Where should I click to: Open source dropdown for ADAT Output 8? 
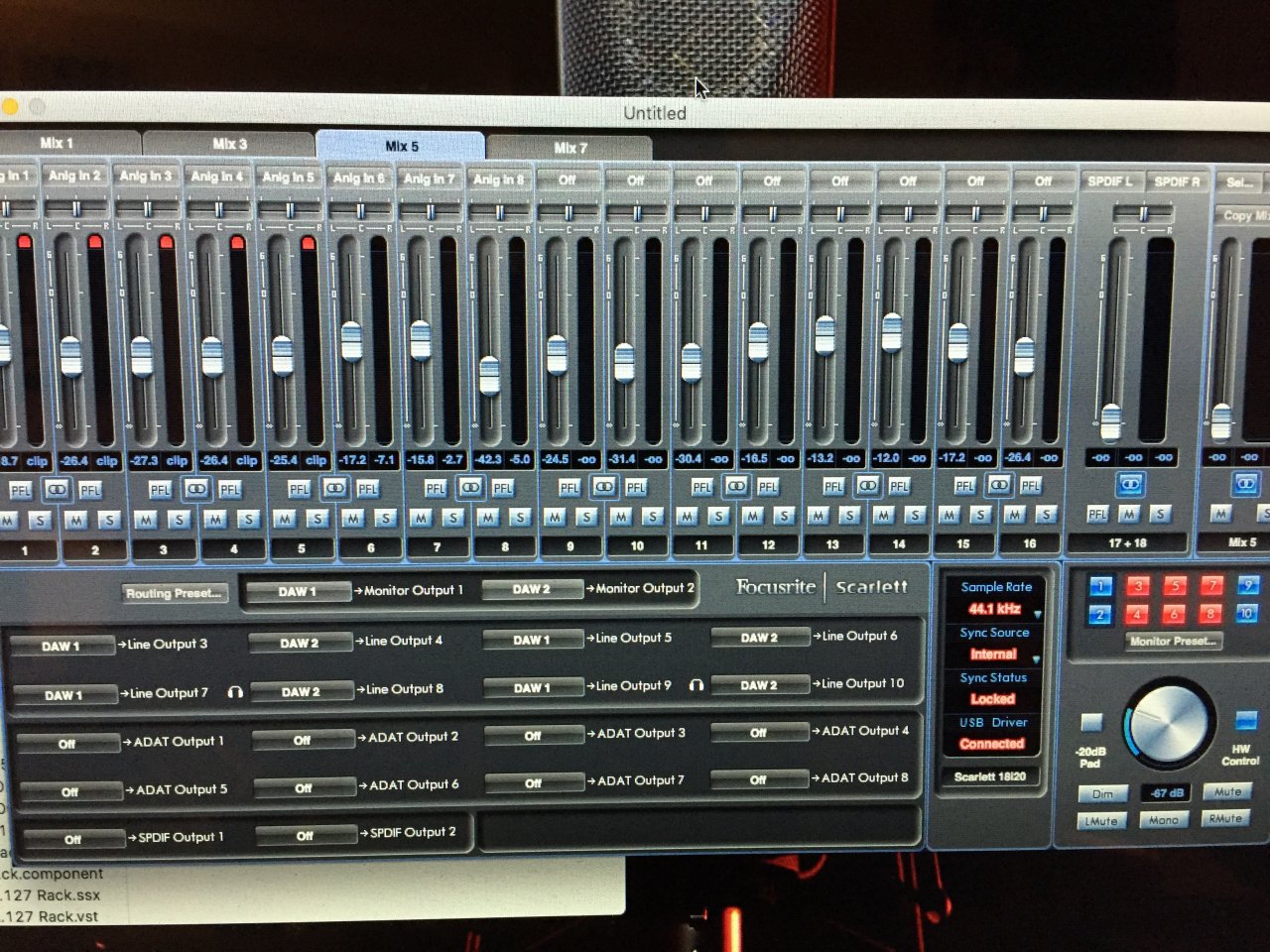758,780
